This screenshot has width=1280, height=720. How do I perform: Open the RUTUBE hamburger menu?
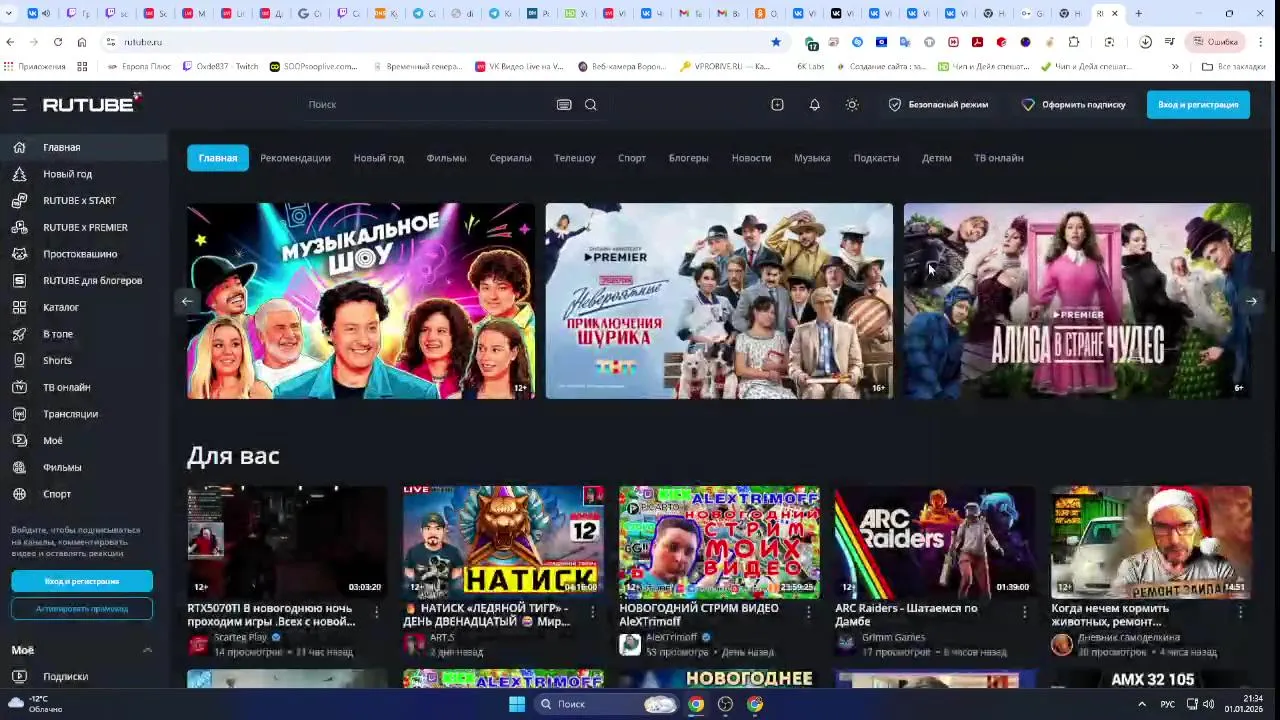(19, 104)
